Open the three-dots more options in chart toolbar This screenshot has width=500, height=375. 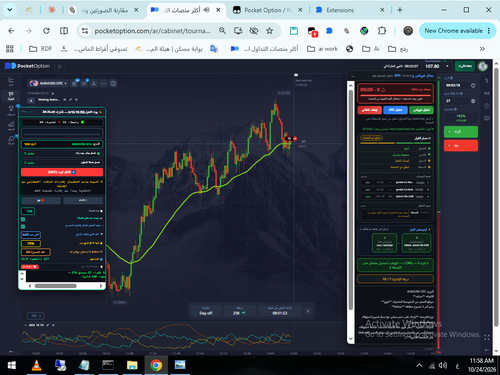[104, 83]
